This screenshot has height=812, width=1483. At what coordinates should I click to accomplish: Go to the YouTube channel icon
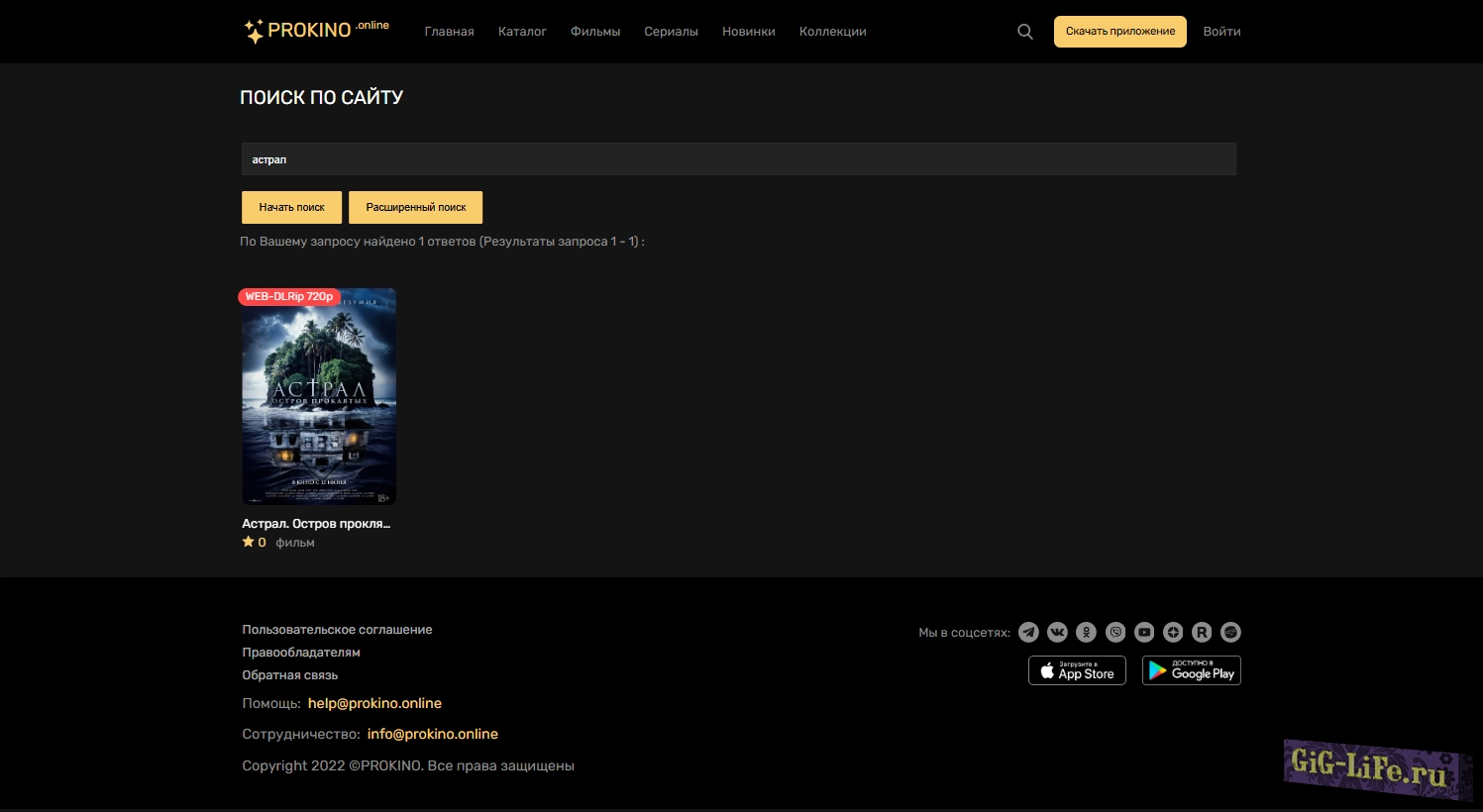tap(1144, 632)
